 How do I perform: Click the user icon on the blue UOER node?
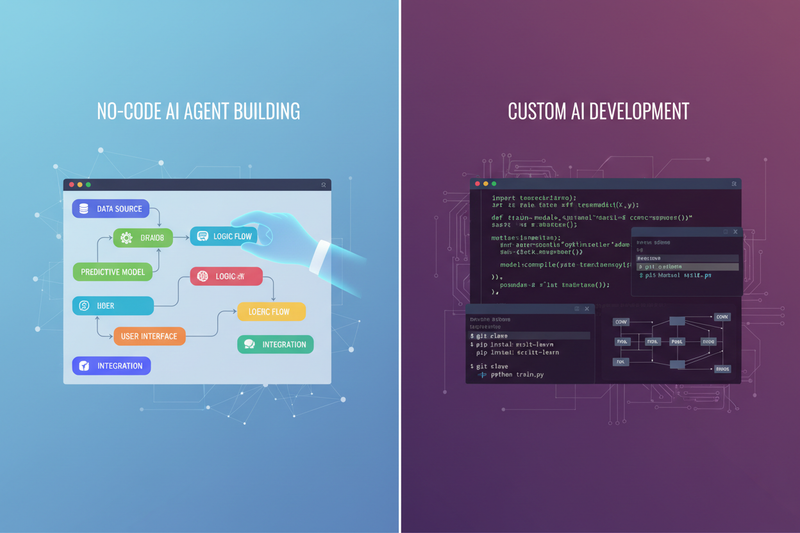(x=84, y=306)
